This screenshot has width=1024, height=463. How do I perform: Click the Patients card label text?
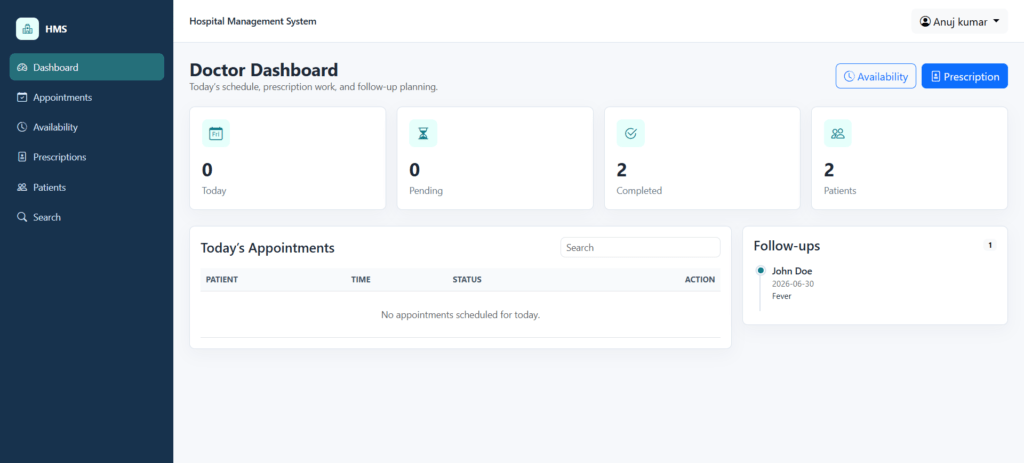(840, 191)
